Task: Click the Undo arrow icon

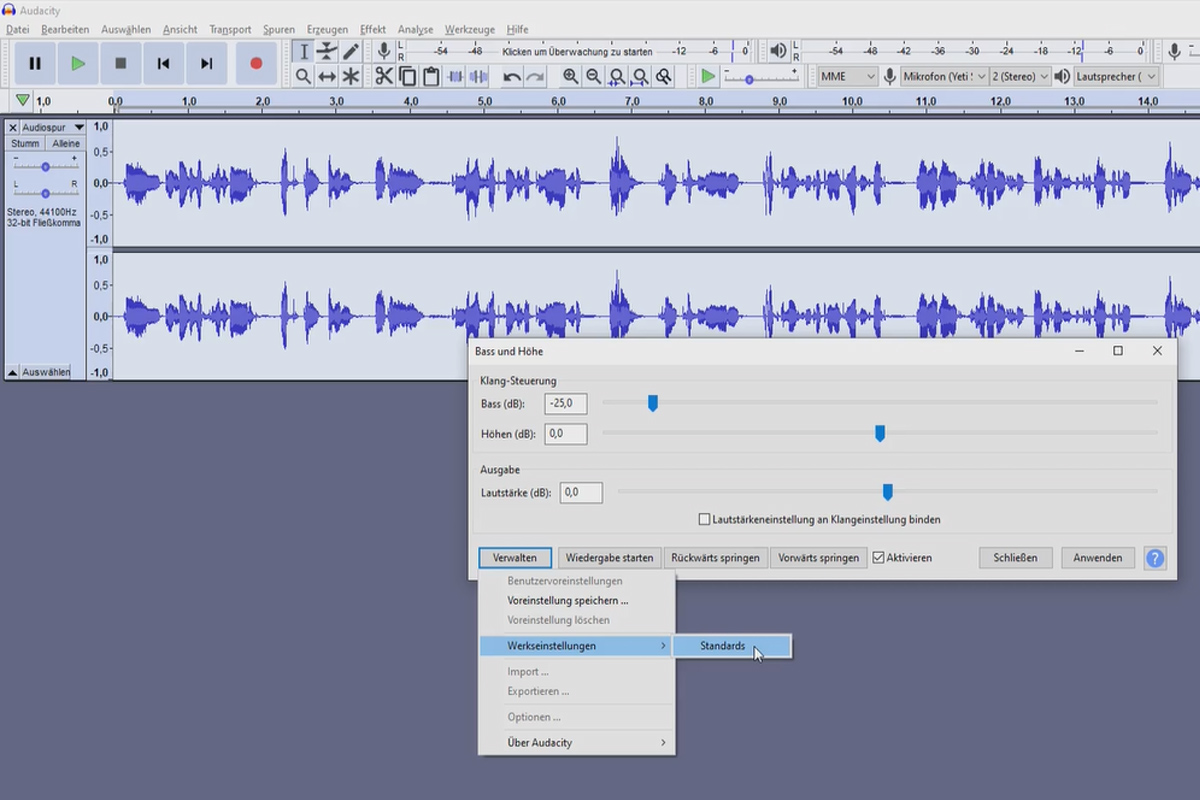Action: tap(512, 76)
